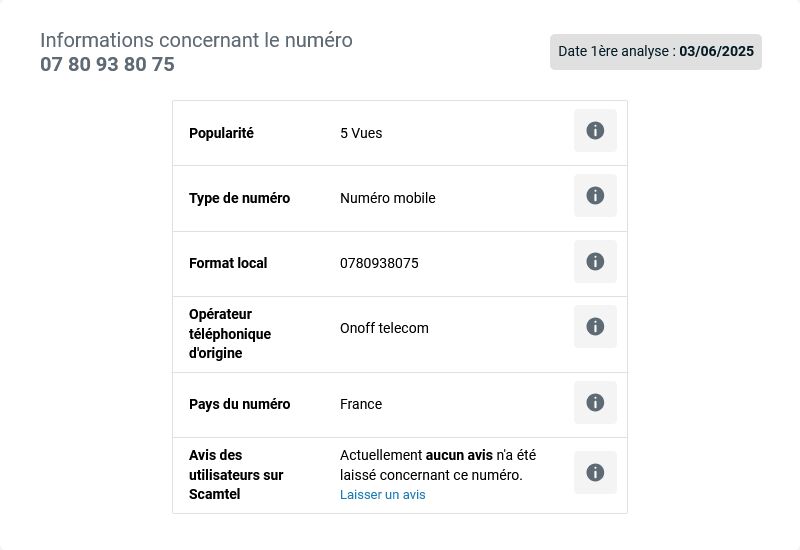
Task: Click the info icon for Popularité
Action: [x=595, y=131]
